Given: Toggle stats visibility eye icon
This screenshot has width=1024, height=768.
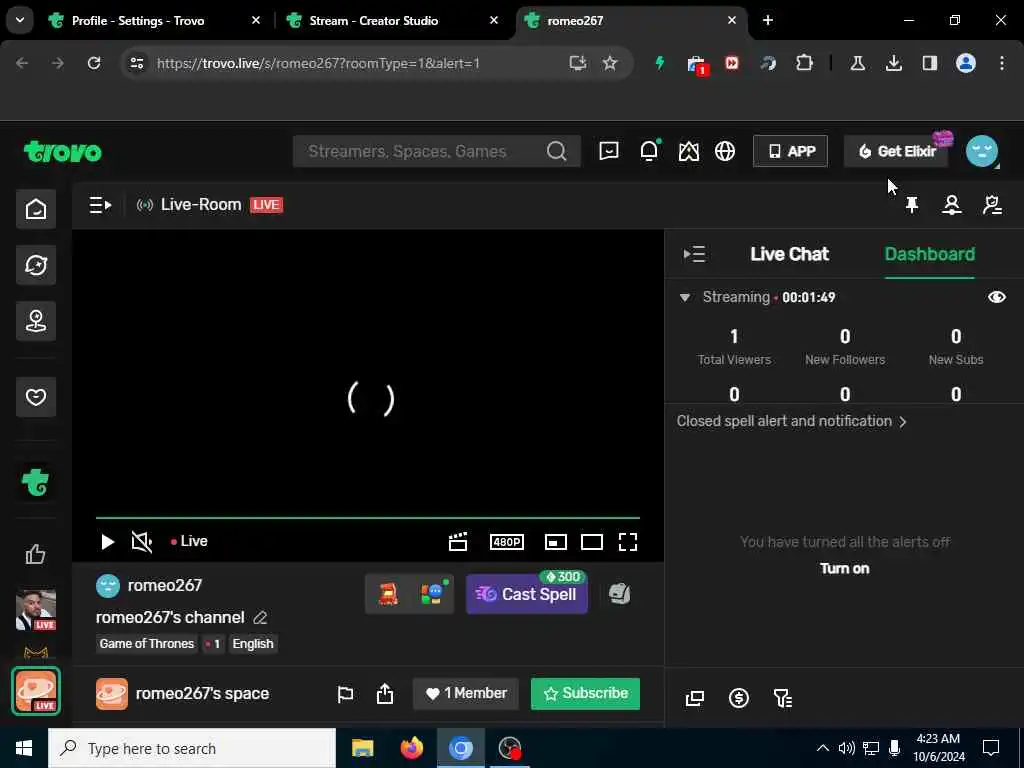Looking at the screenshot, I should click(997, 297).
